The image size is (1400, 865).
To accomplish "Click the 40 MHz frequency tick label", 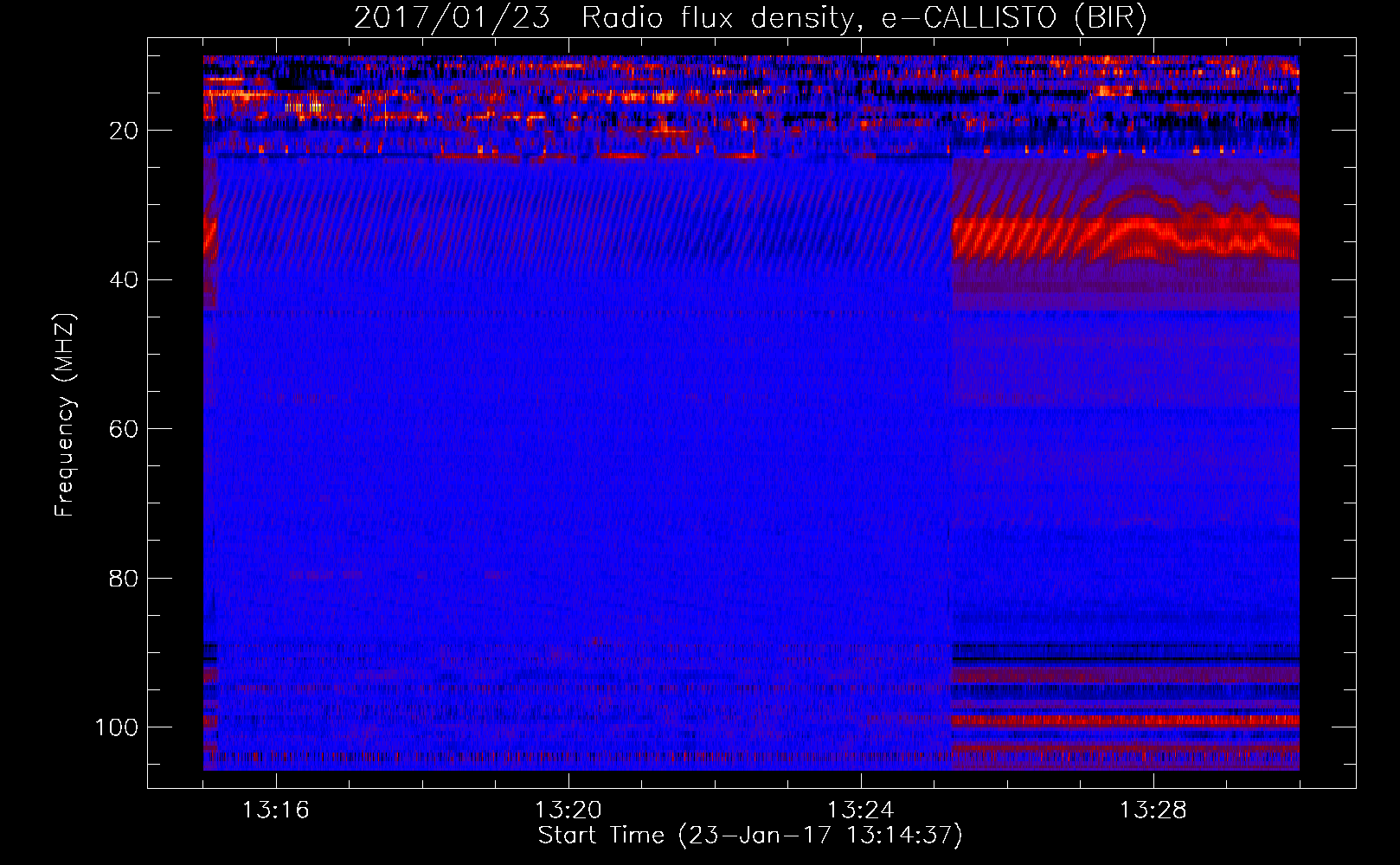I will (124, 280).
